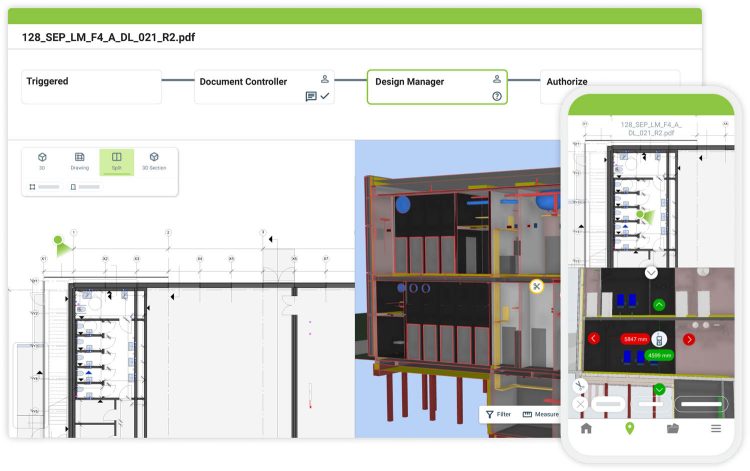
Task: Tap the green up arrow in mobile view
Action: click(659, 304)
